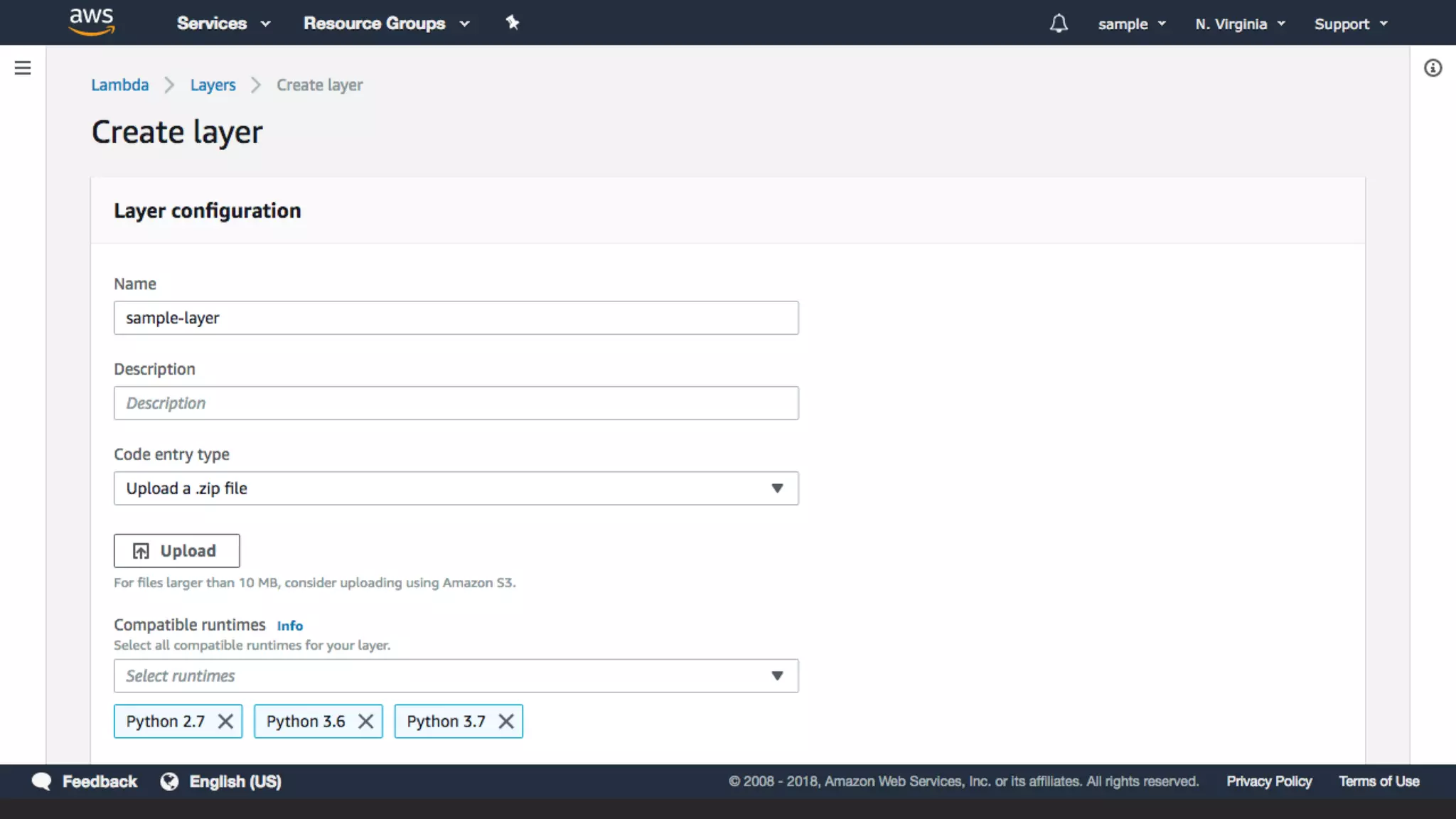Screen dimensions: 1456x819
Task: Open the notifications bell
Action: [1059, 23]
